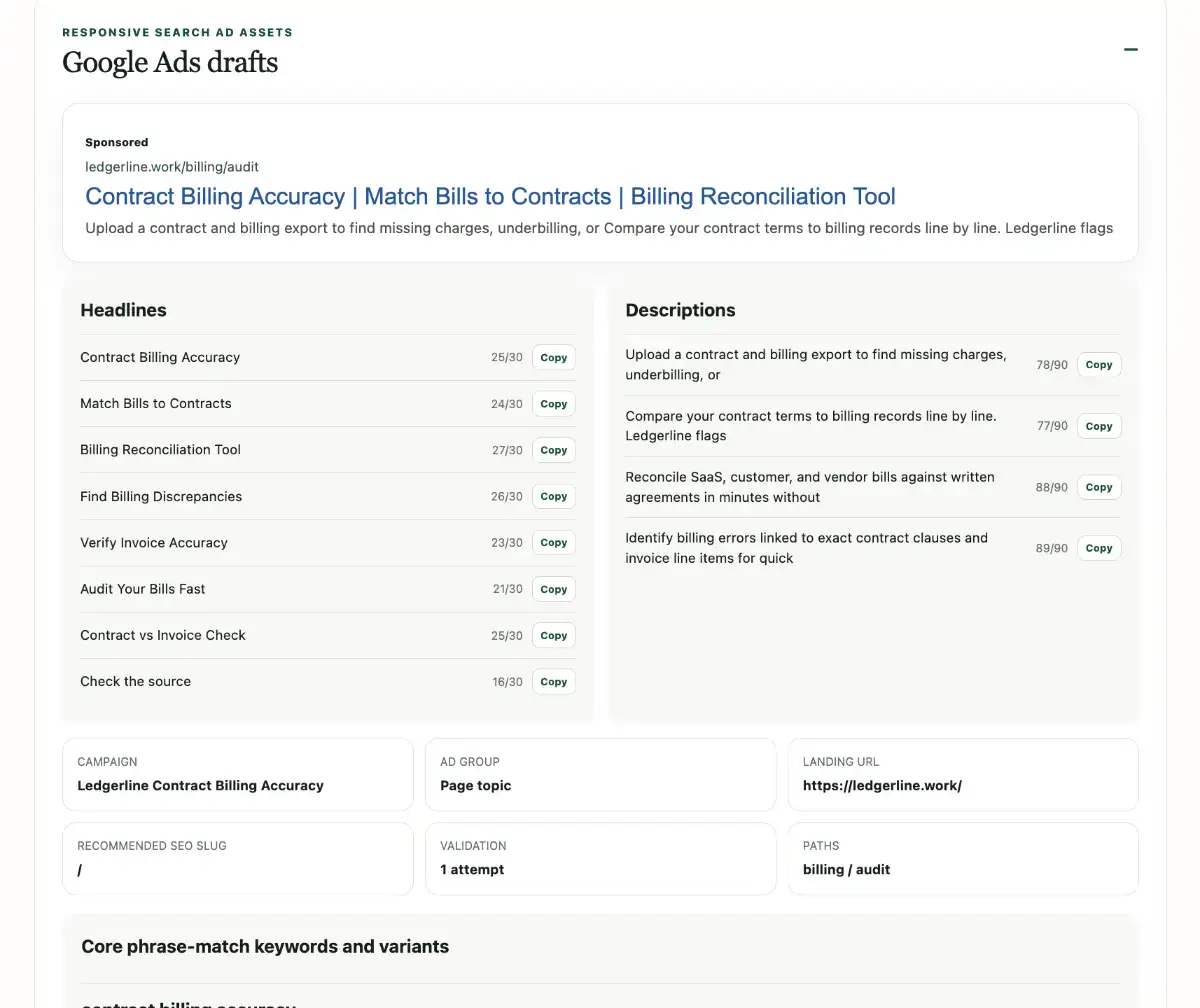This screenshot has height=1008, width=1200.
Task: Select the 'Audit Your Bills Fast' headline text
Action: [x=143, y=589]
